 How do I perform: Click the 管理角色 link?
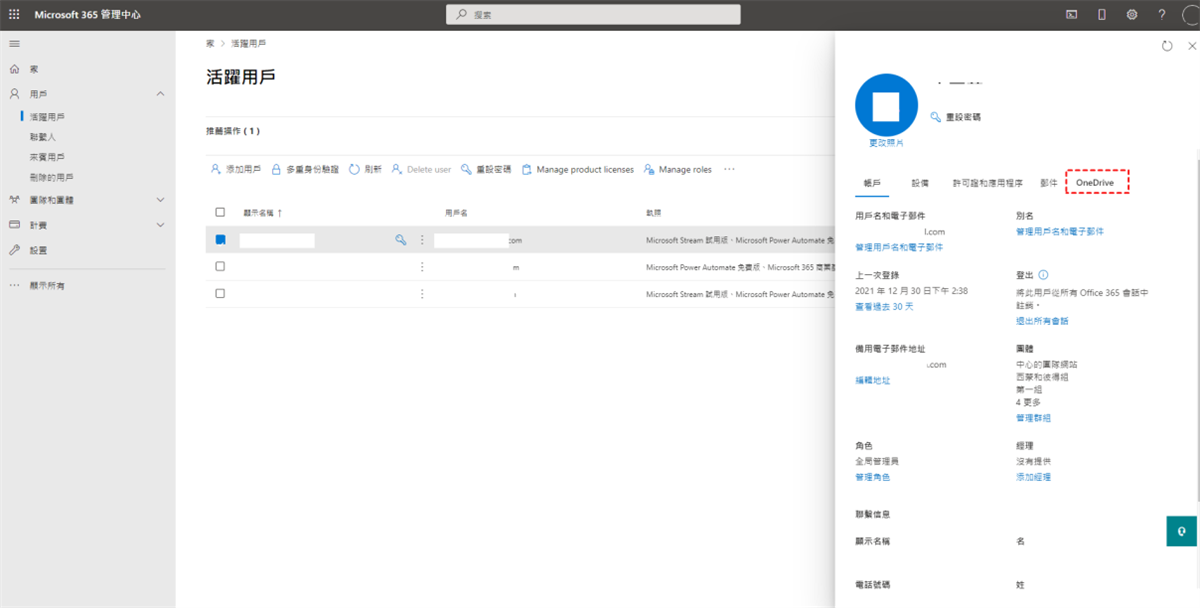(x=872, y=477)
